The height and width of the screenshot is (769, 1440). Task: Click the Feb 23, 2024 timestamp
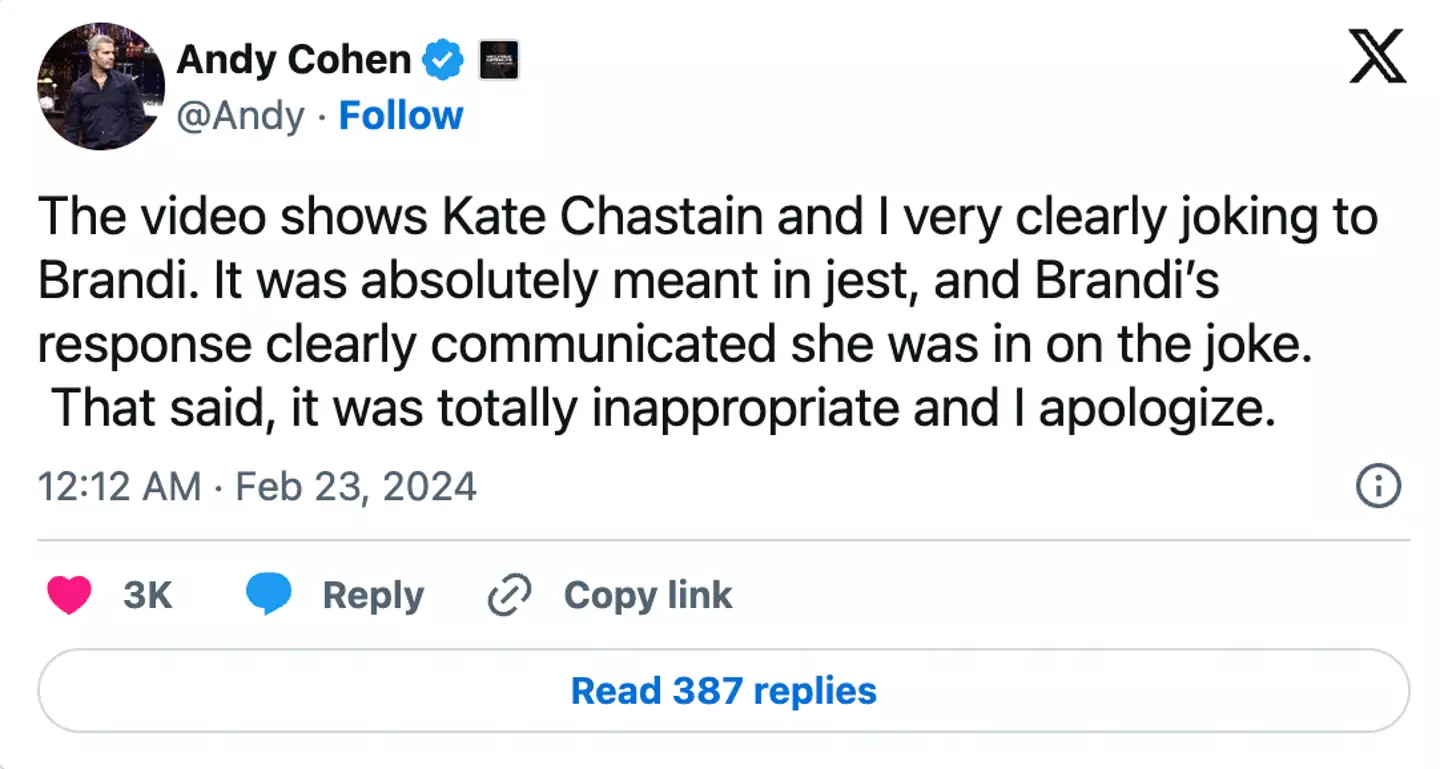[355, 486]
